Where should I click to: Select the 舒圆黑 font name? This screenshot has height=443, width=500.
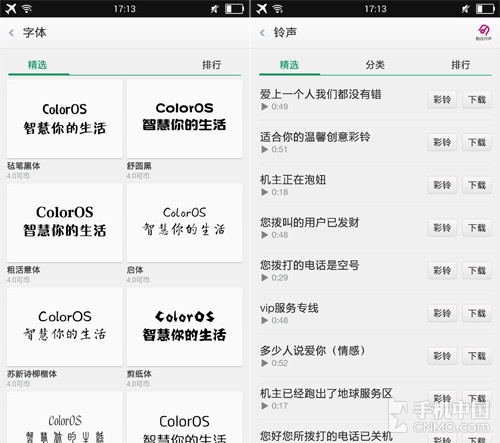coord(139,166)
